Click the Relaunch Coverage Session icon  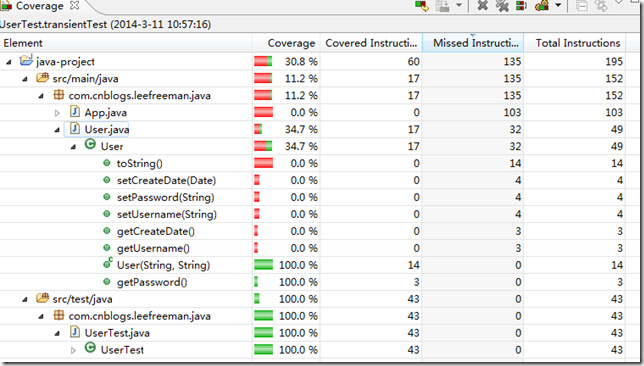coord(422,6)
